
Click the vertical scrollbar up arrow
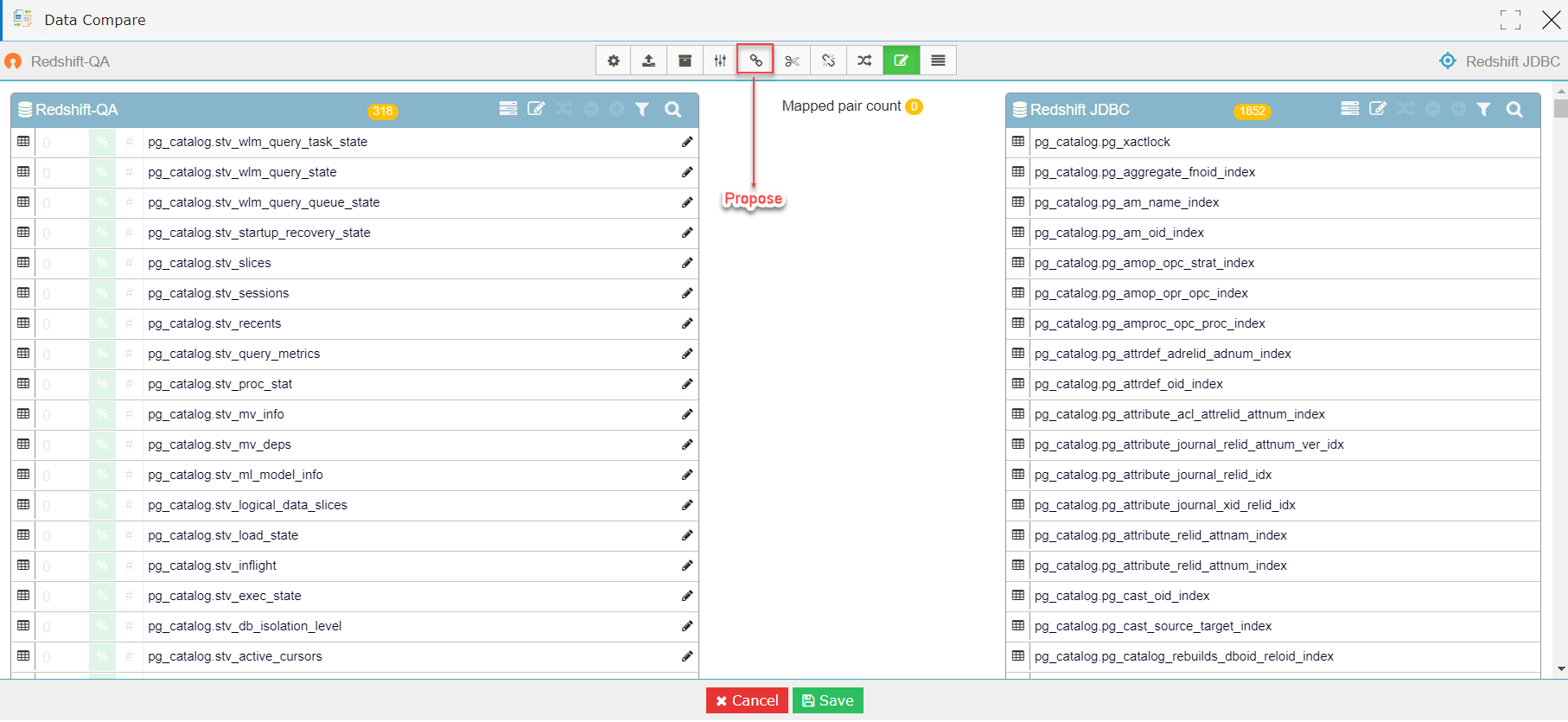tap(1560, 90)
